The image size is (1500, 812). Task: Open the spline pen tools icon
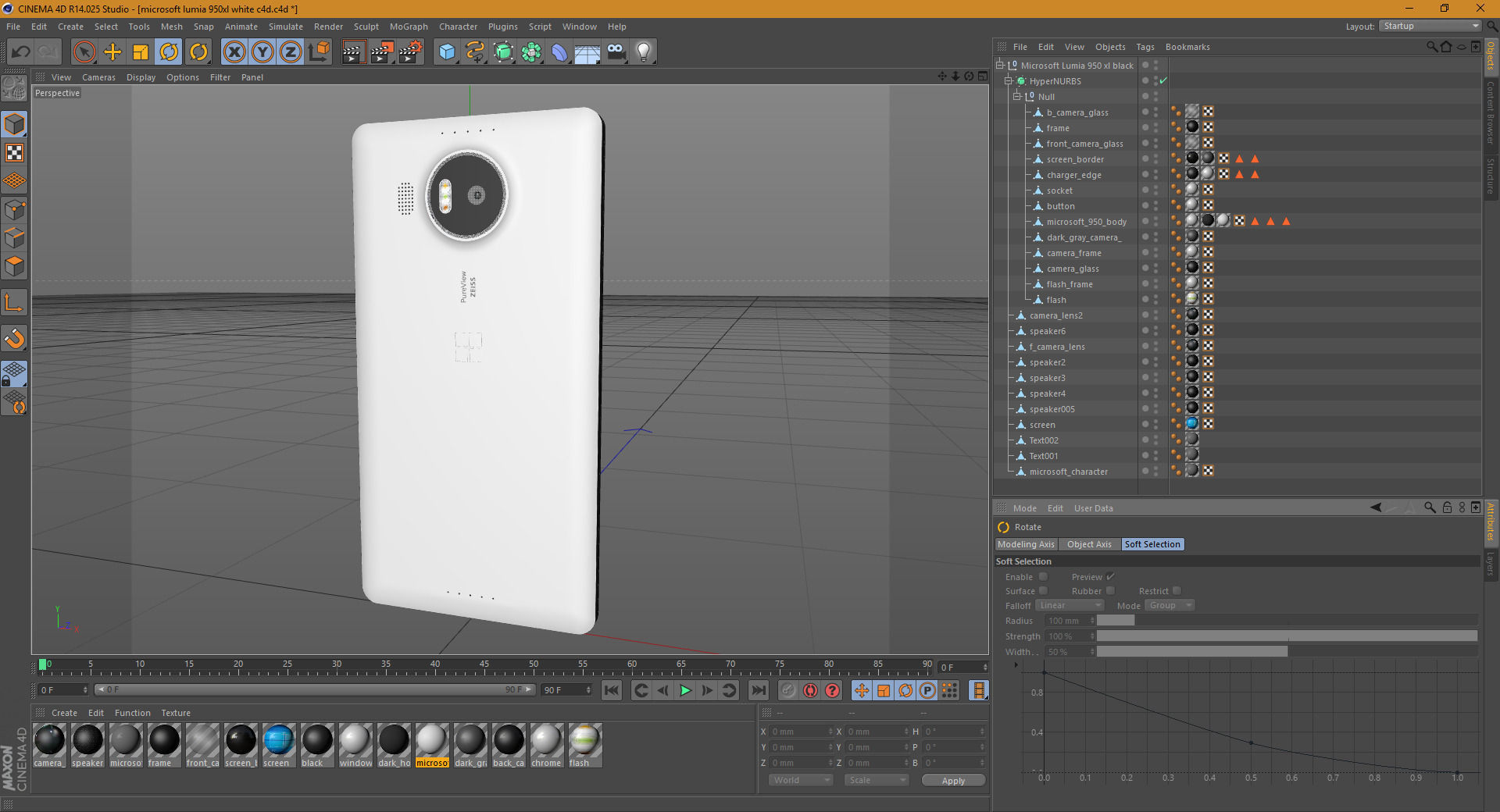475,52
